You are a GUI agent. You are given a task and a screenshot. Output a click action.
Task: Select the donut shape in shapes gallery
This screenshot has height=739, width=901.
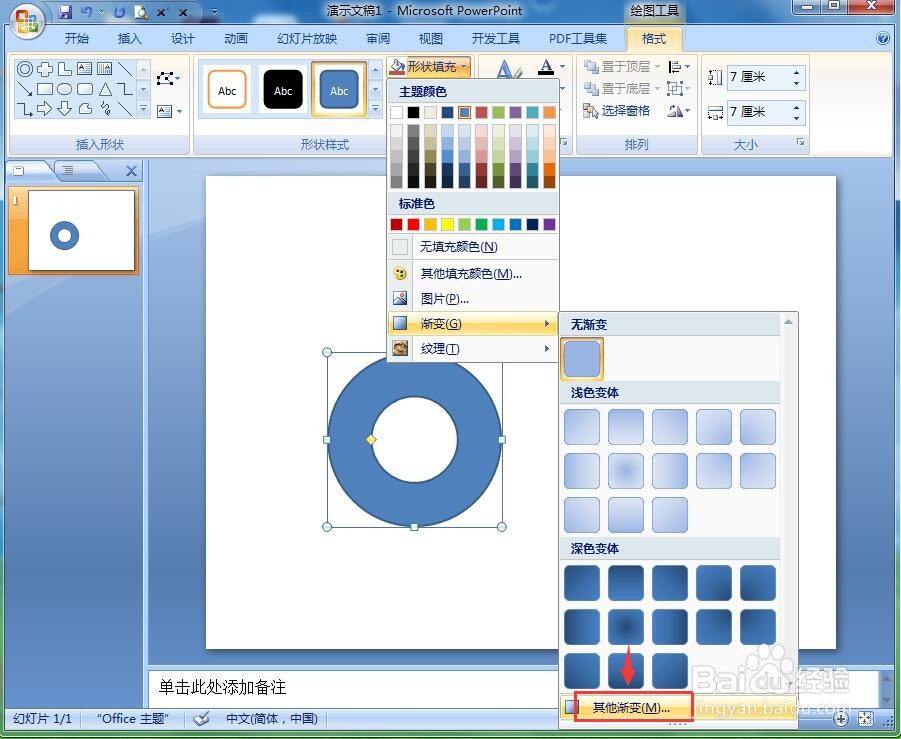pyautogui.click(x=24, y=70)
